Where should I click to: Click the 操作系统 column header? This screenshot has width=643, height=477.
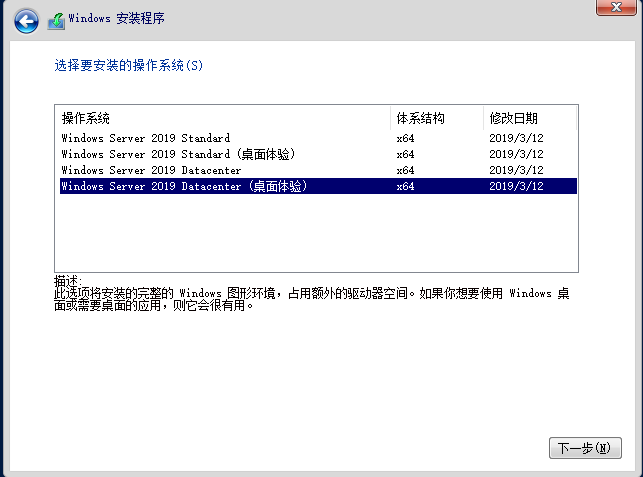click(x=223, y=118)
